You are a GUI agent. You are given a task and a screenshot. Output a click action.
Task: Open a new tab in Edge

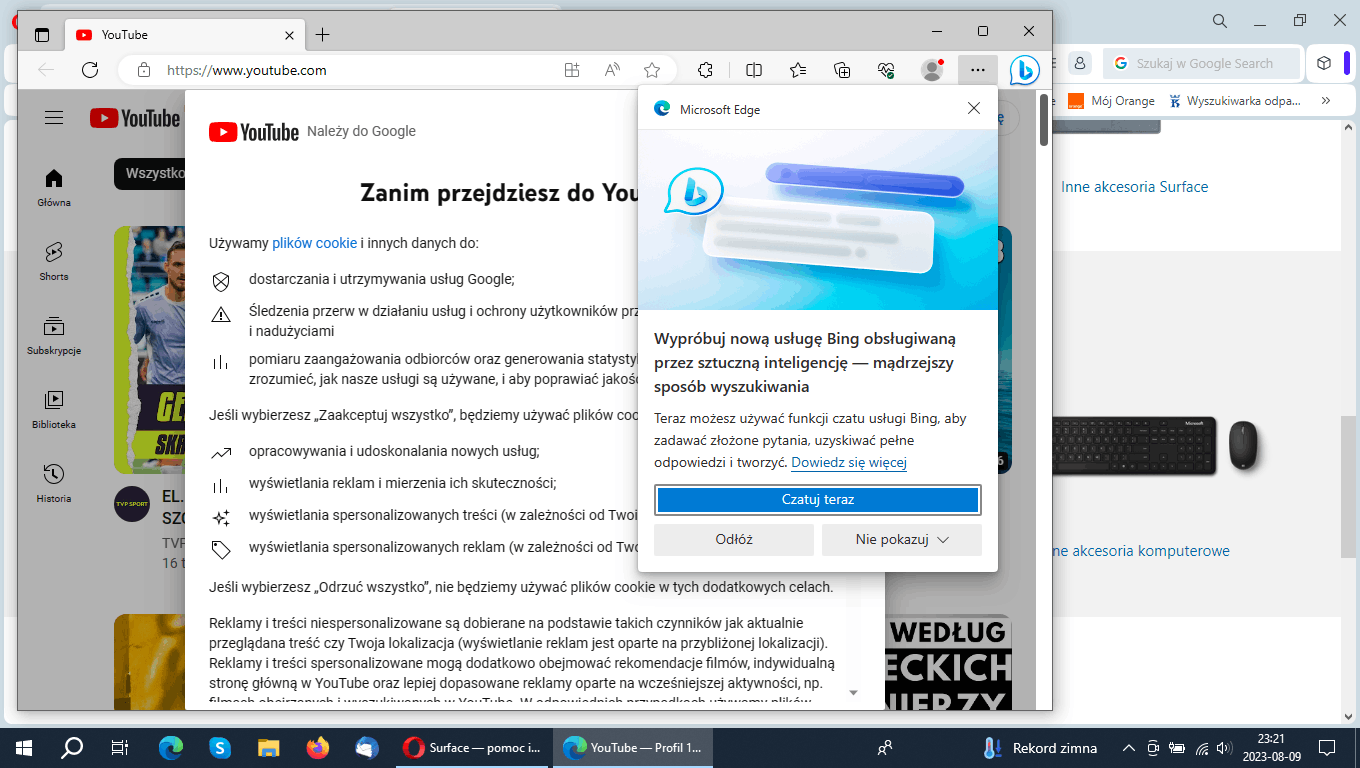click(x=322, y=34)
